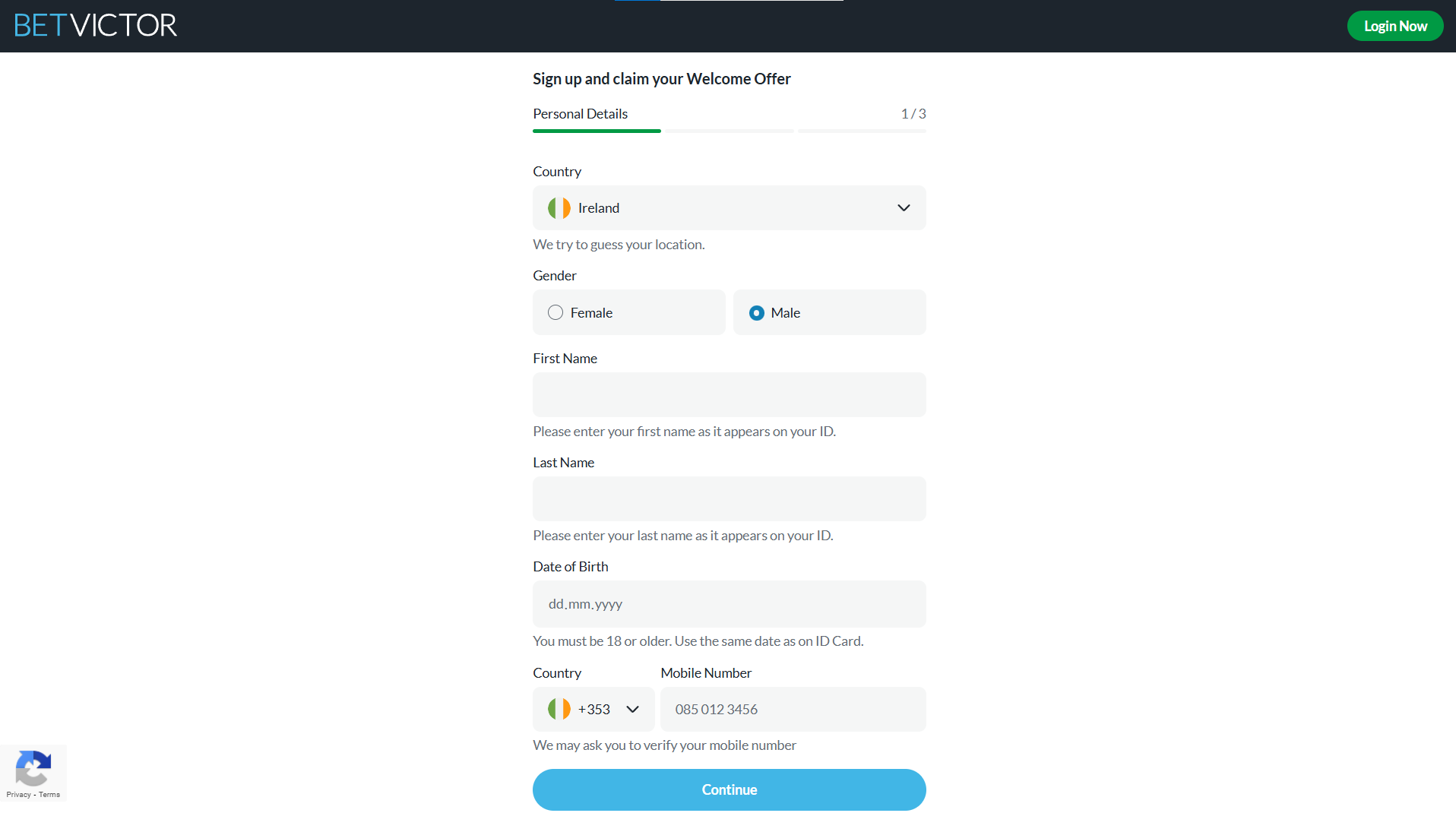The height and width of the screenshot is (813, 1456).
Task: Click the reCAPTCHA badge icon
Action: click(33, 768)
